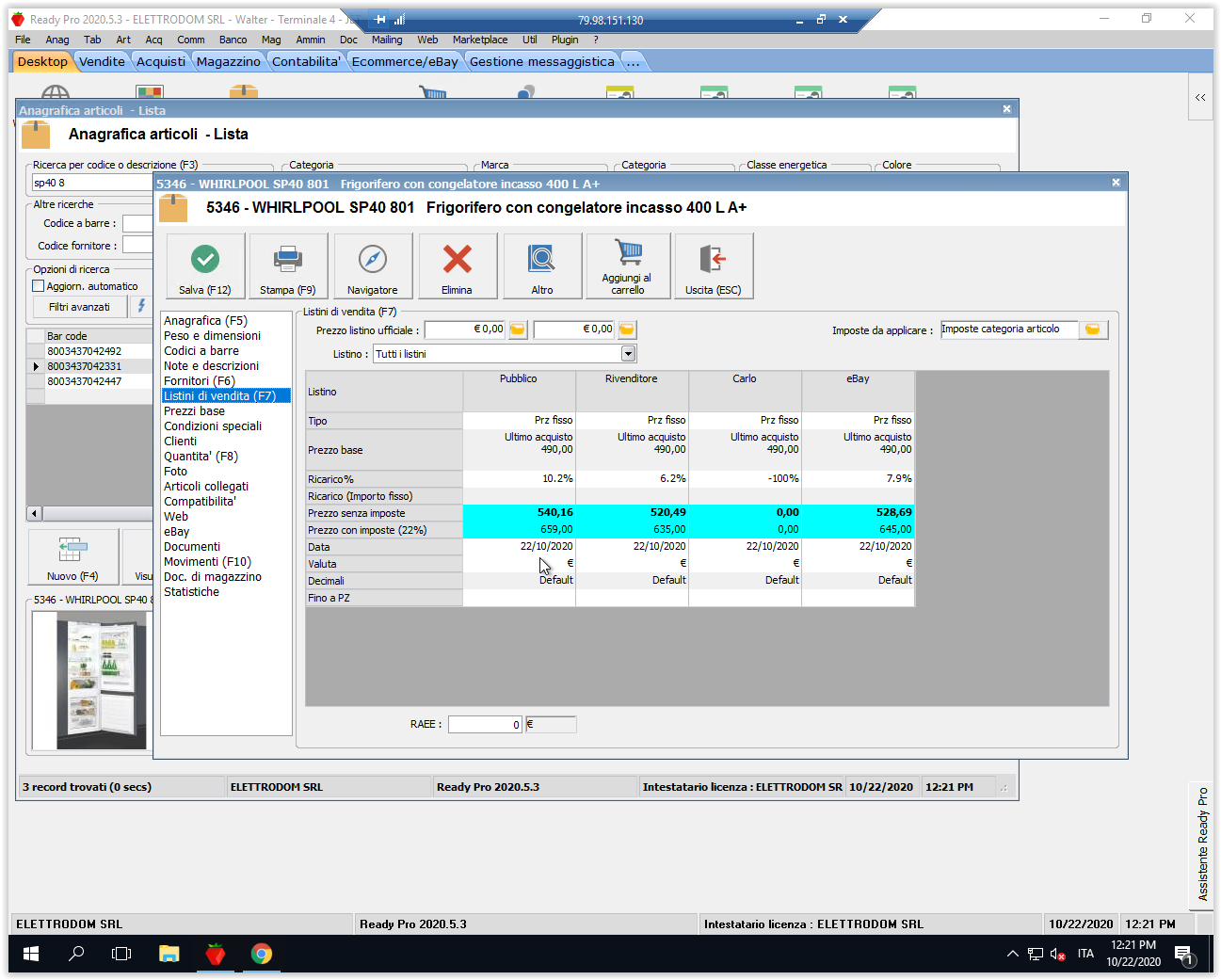Click the Pubblico price cell 540,16
Viewport: 1221px width, 980px height.
[519, 513]
